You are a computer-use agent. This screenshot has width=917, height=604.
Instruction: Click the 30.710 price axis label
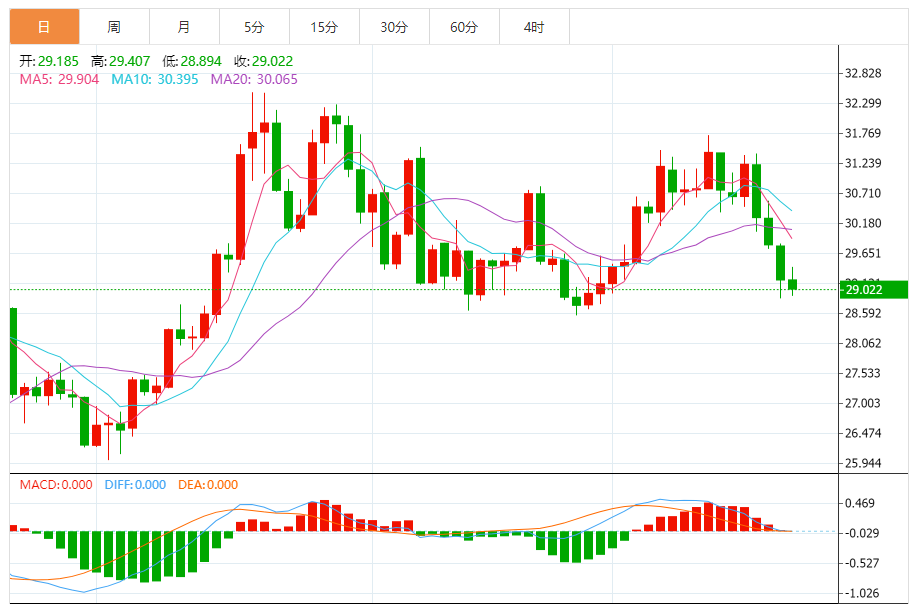[x=863, y=193]
